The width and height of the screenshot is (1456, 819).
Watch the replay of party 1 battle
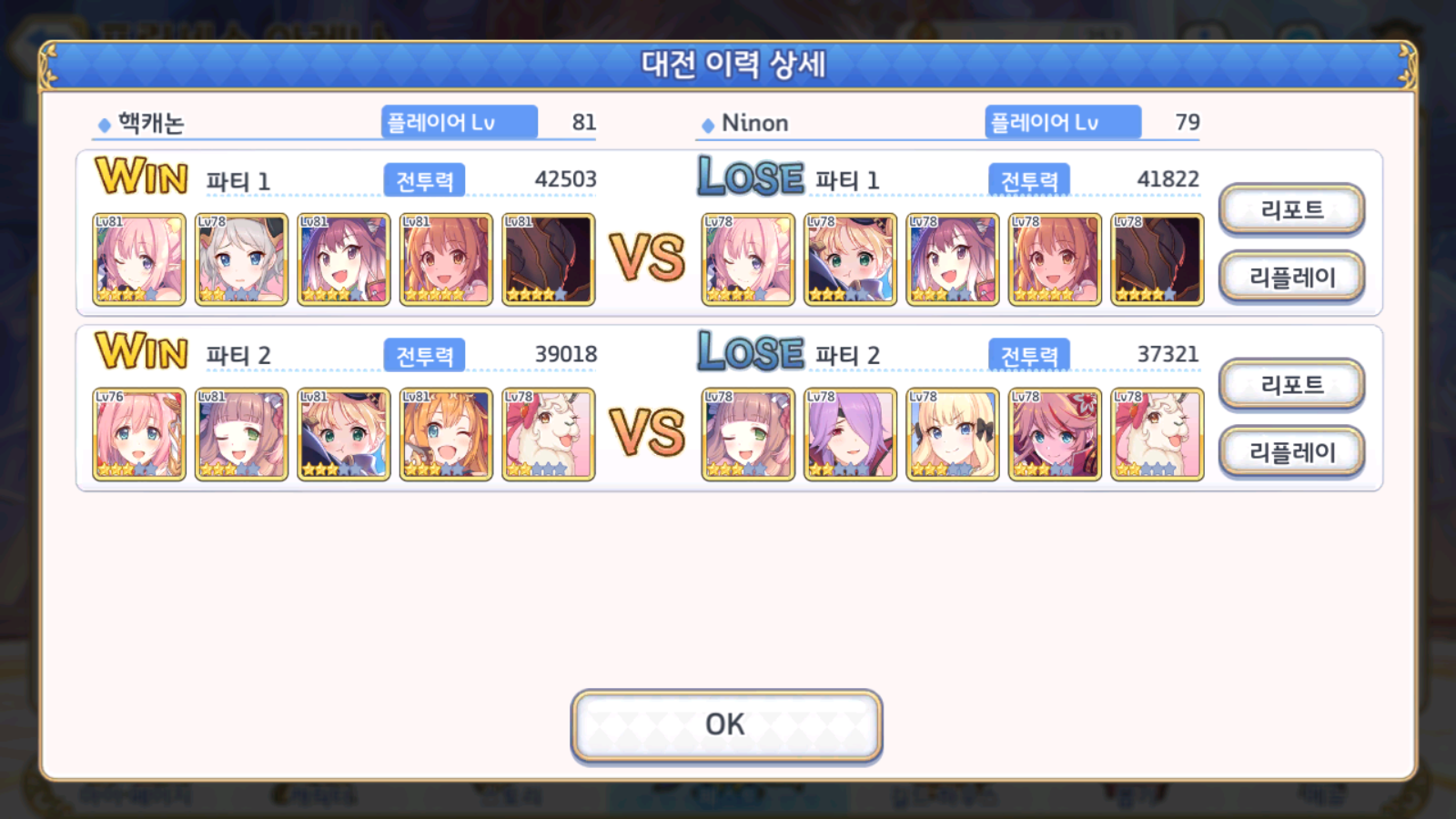[x=1291, y=277]
